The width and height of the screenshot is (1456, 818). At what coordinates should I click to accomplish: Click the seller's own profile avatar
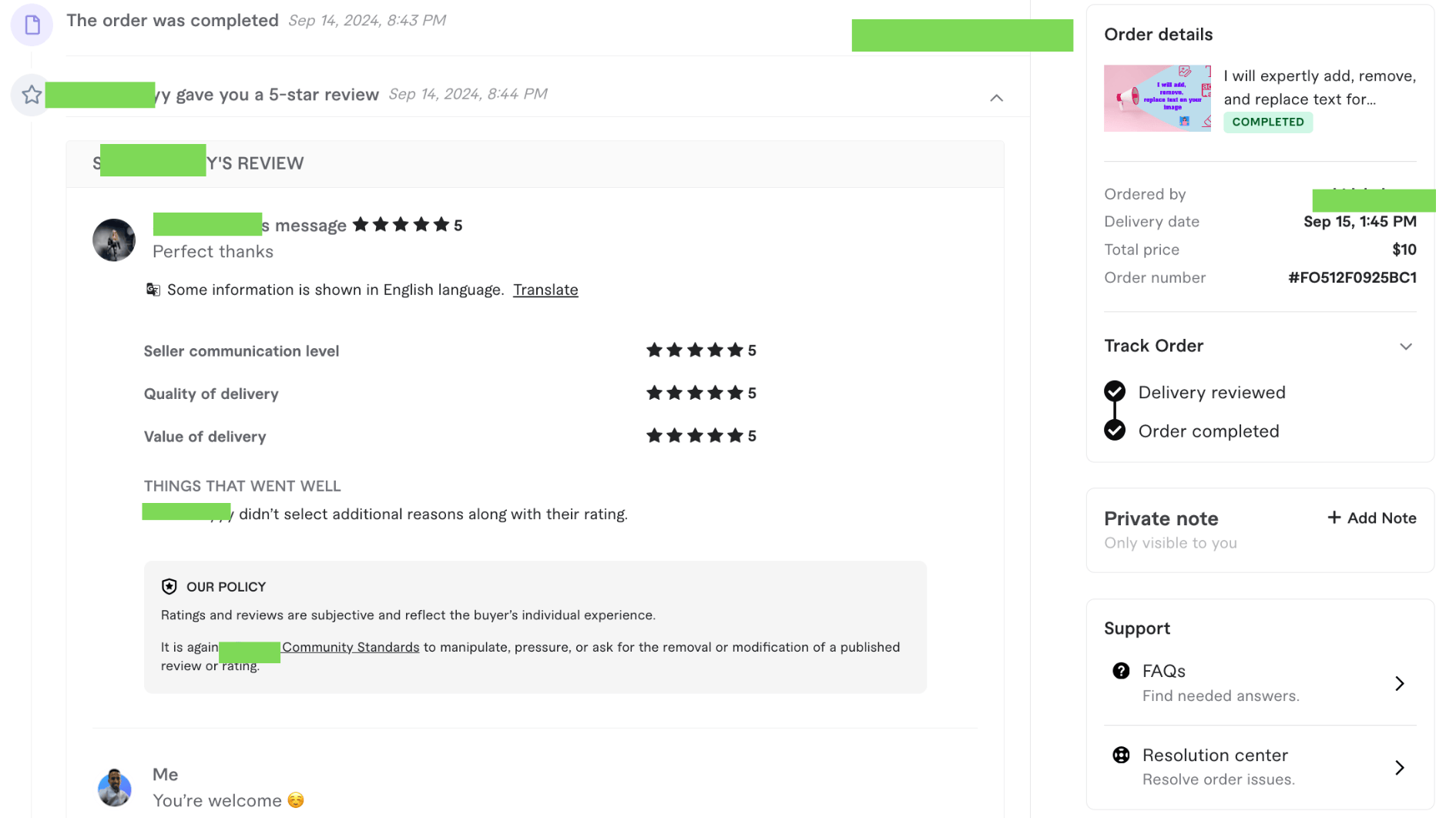[x=115, y=787]
